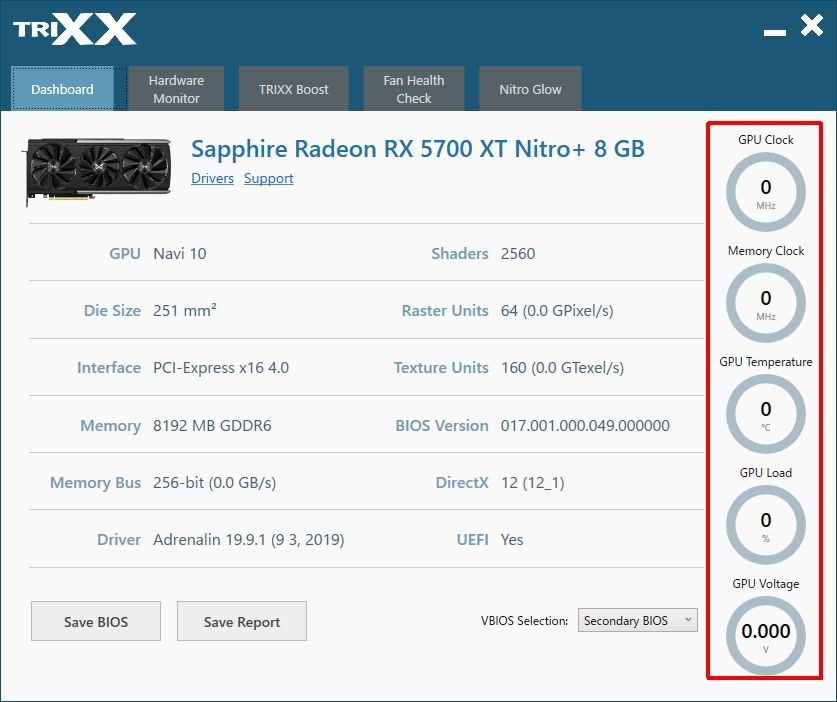Click the 'Interface' label
Screen dimensions: 837x702
click(x=109, y=368)
